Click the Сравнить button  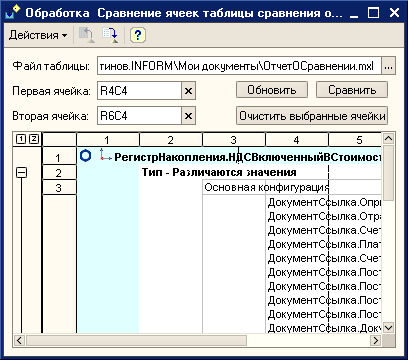(x=352, y=90)
